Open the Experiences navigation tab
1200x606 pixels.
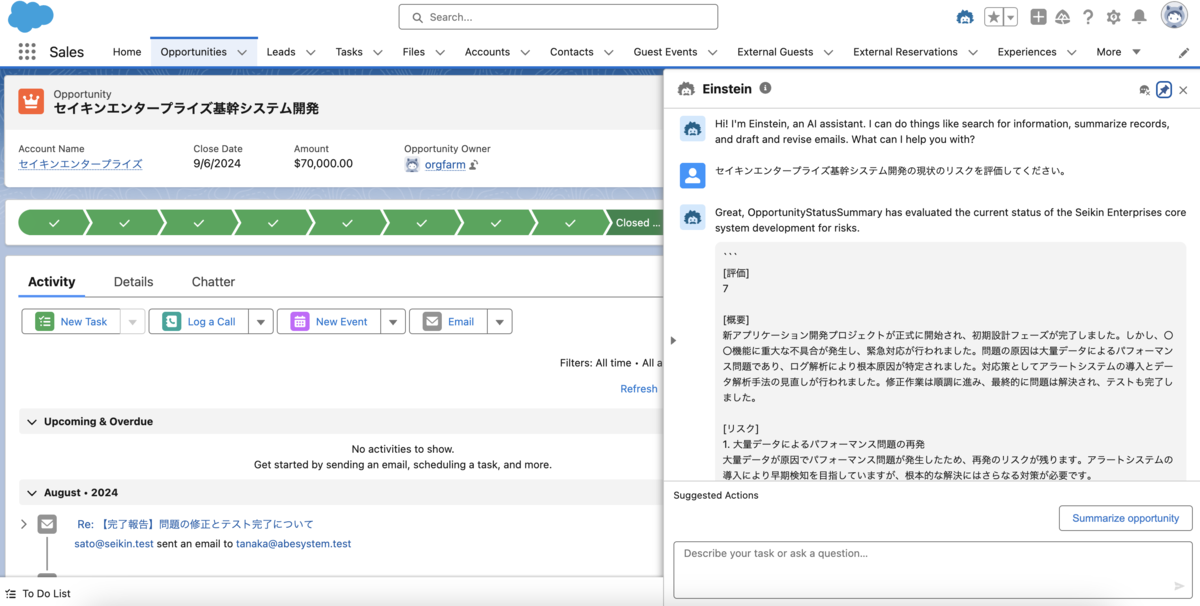pyautogui.click(x=1027, y=52)
